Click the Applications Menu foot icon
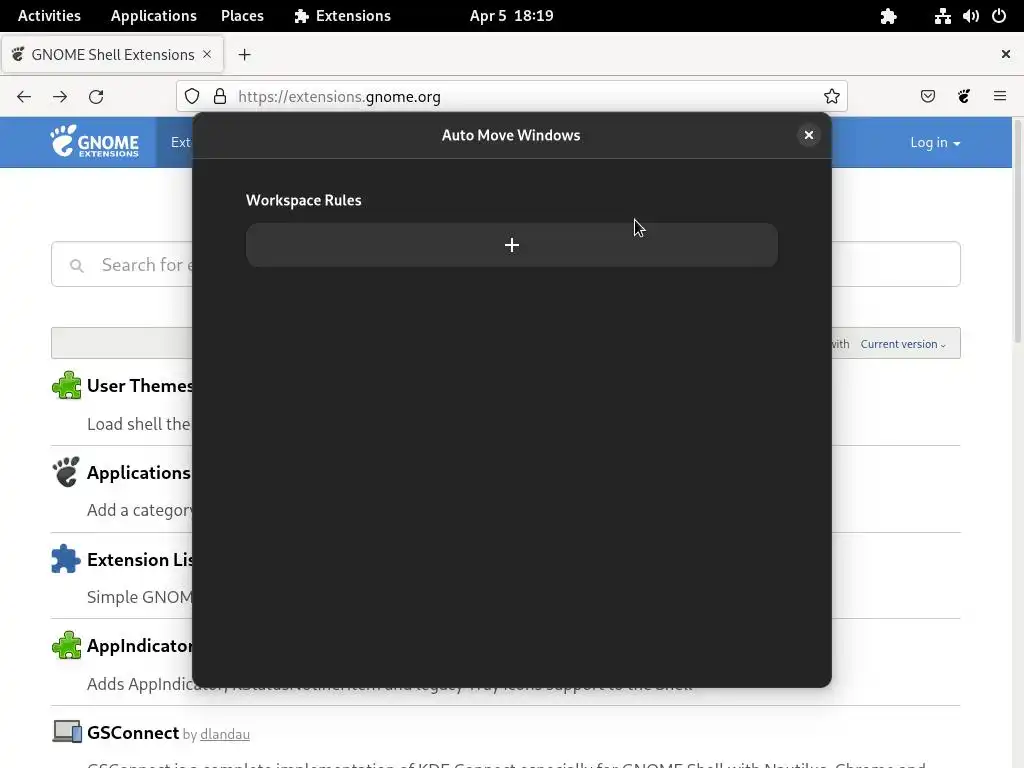The width and height of the screenshot is (1024, 768). click(x=67, y=472)
